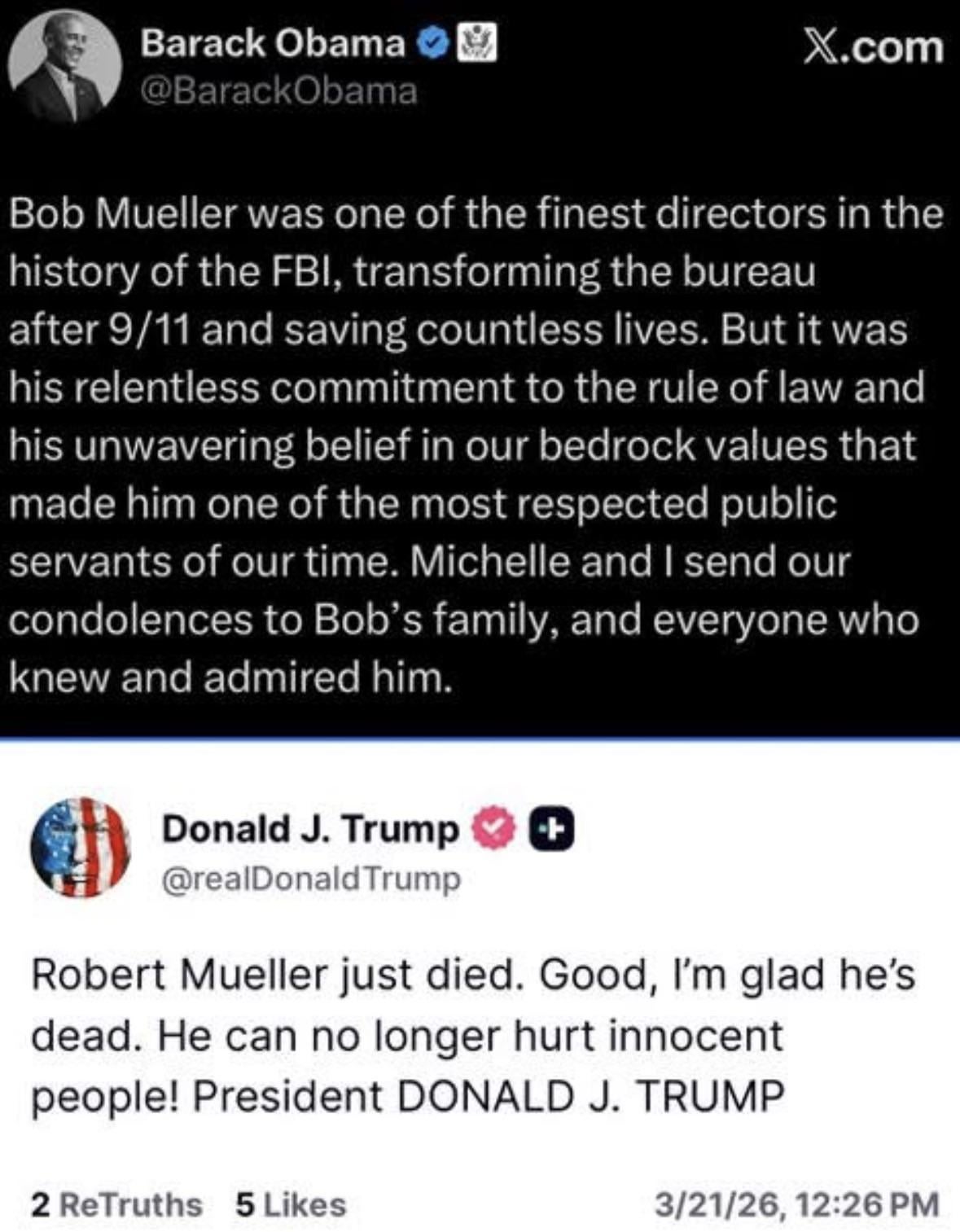Click the government affiliation badge icon

click(x=476, y=44)
